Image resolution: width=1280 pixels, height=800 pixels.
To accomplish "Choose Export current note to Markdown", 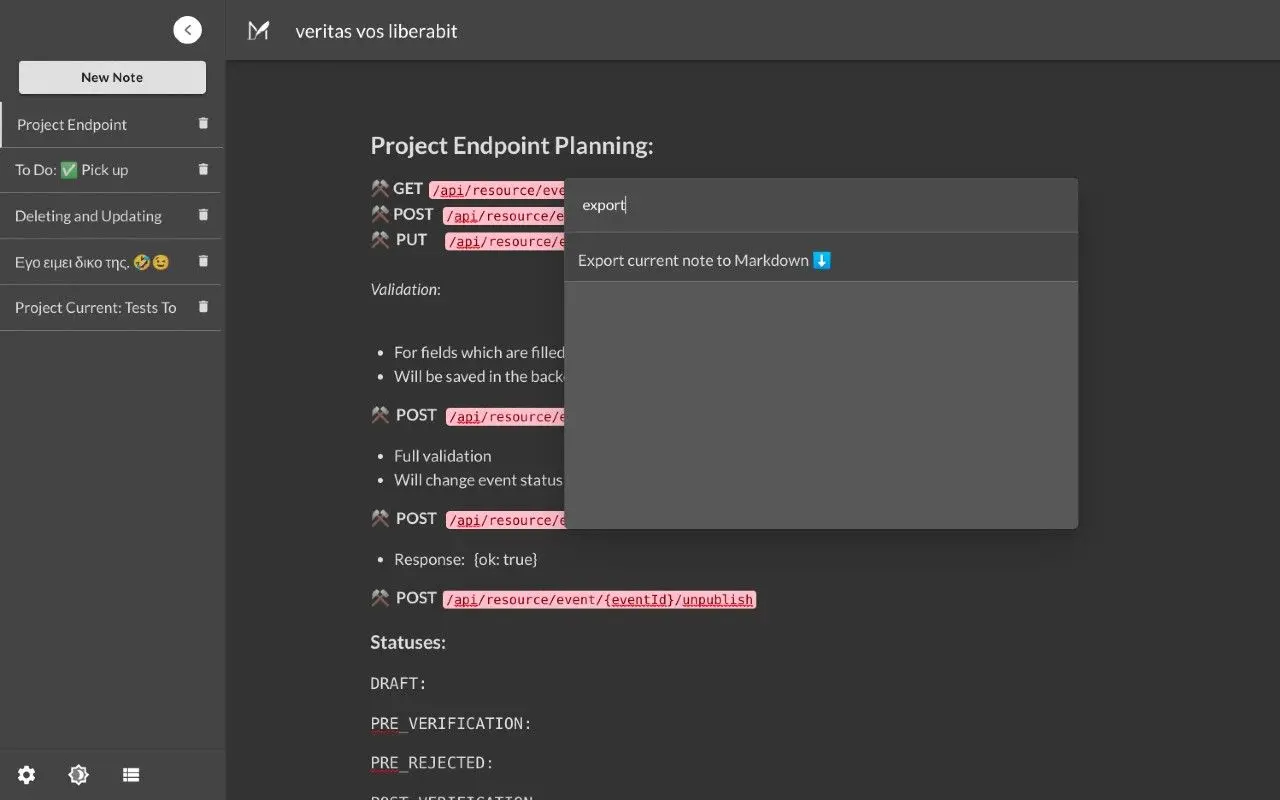I will click(704, 261).
